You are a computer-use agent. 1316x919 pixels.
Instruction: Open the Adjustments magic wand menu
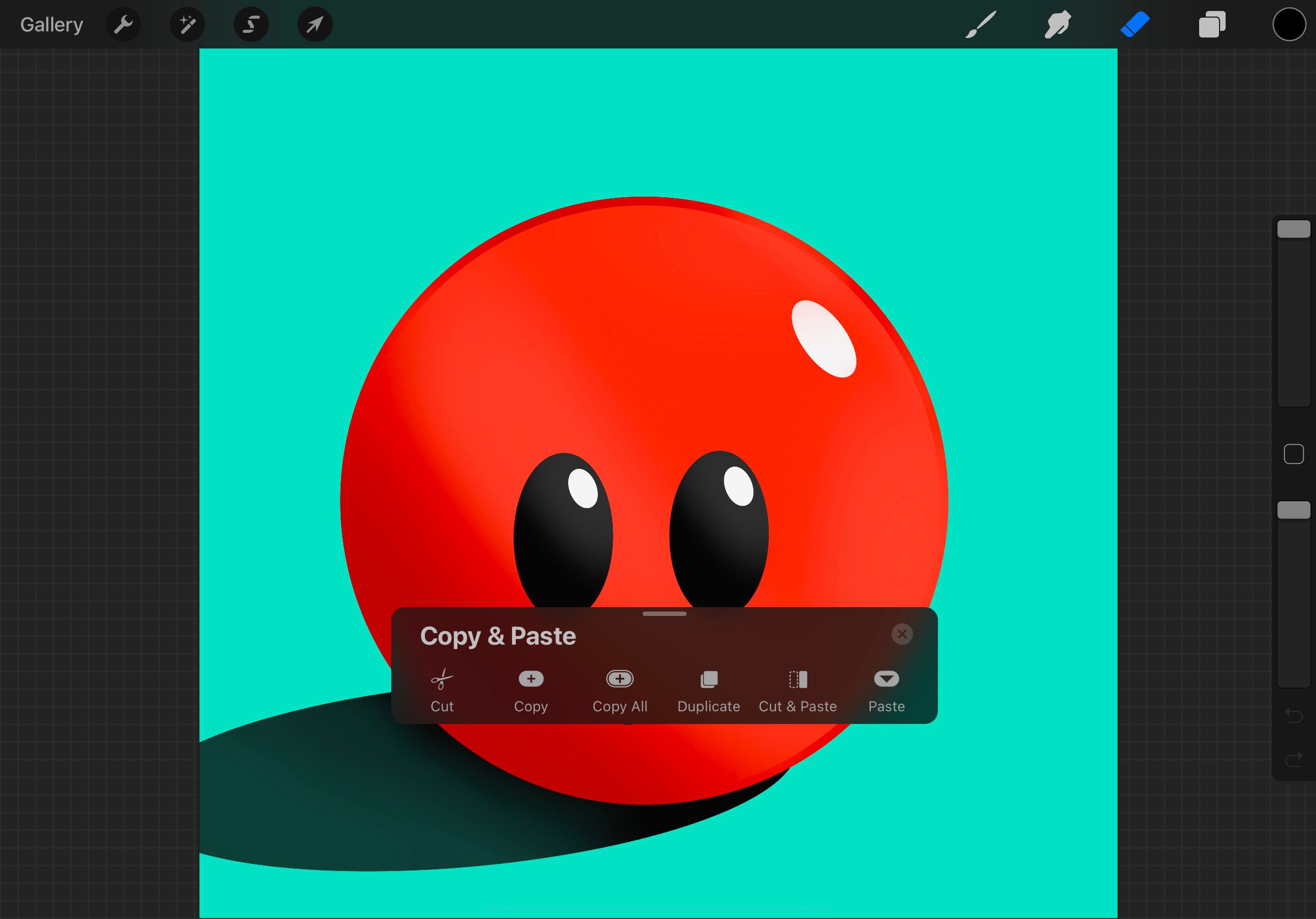click(187, 25)
